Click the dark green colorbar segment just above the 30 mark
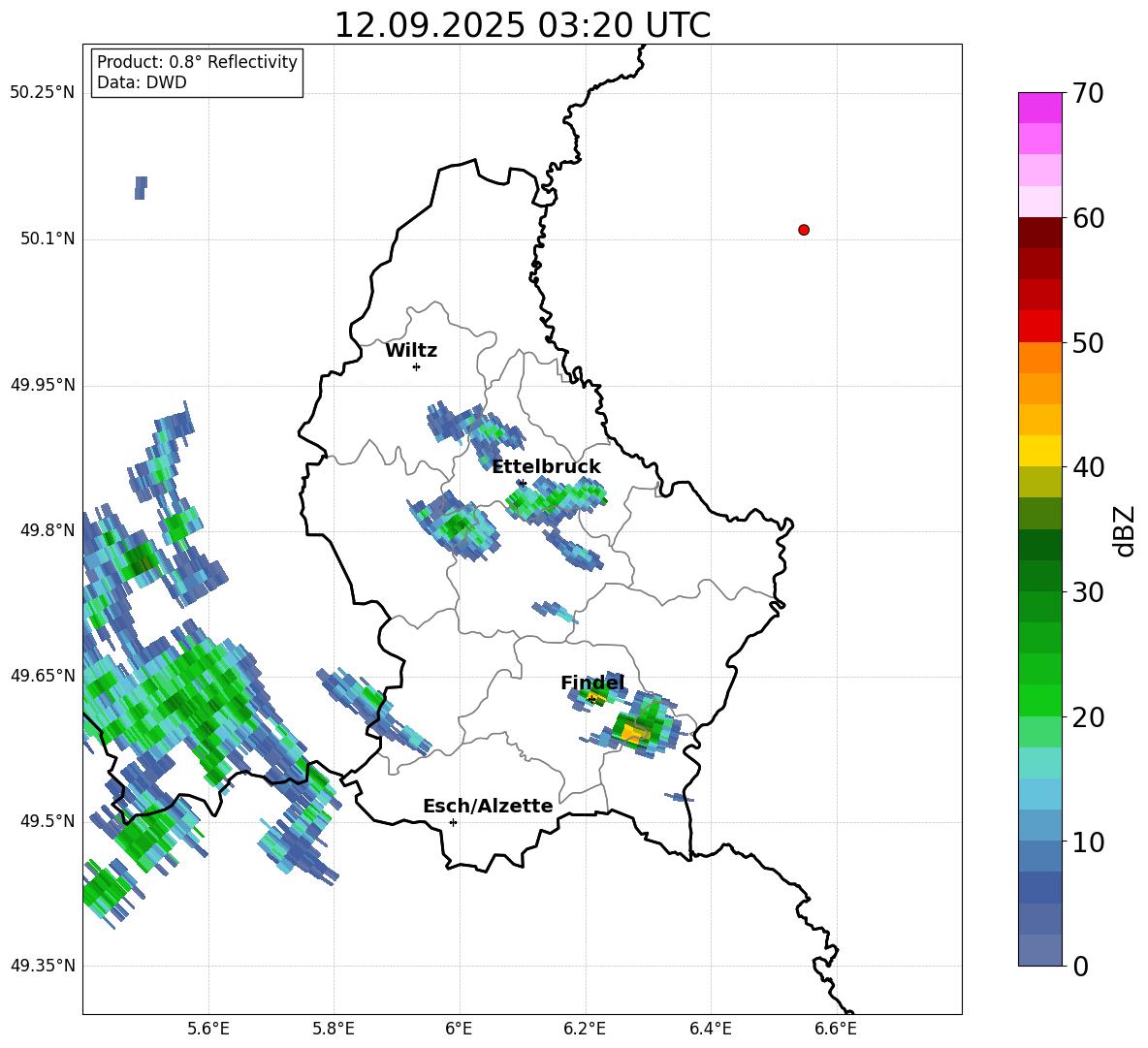This screenshot has width=1148, height=1048. (1040, 576)
